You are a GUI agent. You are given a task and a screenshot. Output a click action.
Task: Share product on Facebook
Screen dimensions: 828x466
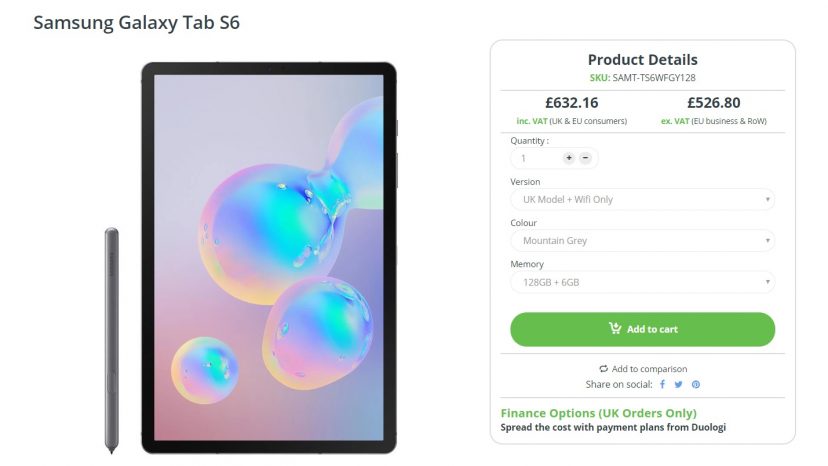[x=662, y=384]
